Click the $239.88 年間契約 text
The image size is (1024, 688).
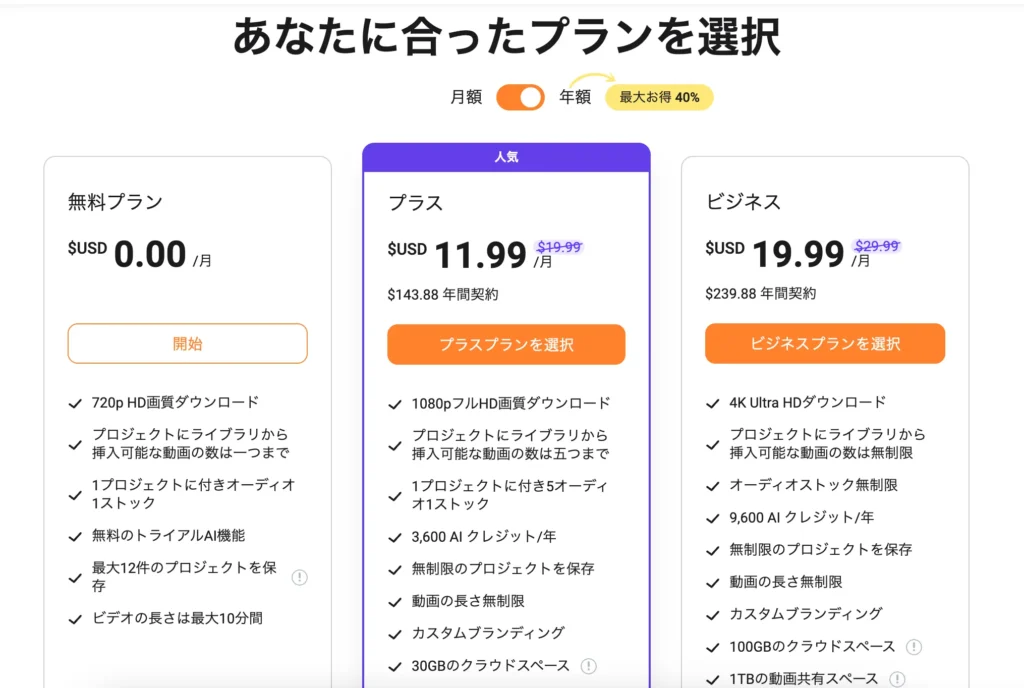pos(760,294)
